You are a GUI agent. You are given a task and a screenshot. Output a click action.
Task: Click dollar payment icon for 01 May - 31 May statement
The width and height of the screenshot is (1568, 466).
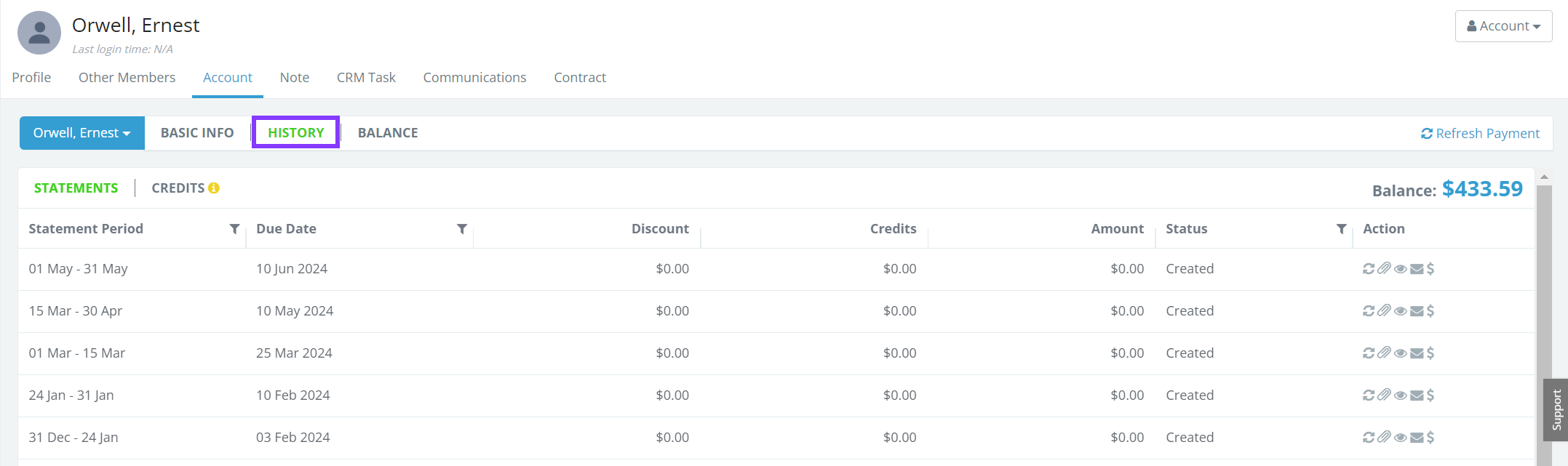1430,269
